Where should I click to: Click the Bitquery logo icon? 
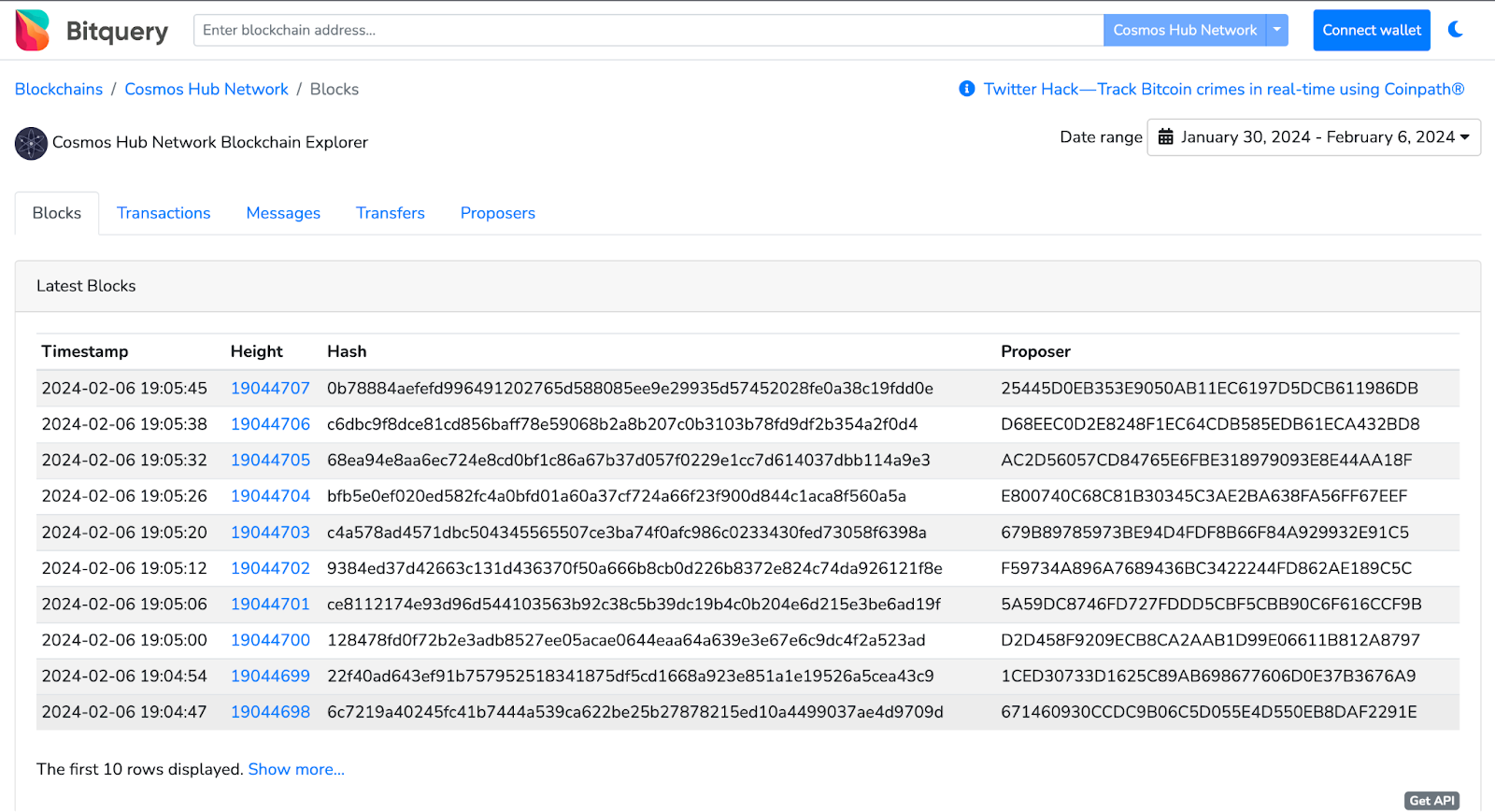[x=32, y=30]
